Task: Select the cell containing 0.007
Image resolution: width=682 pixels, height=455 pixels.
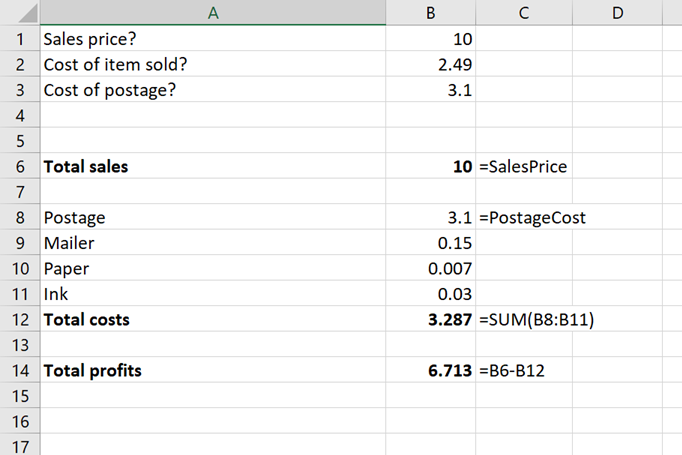Action: point(431,268)
